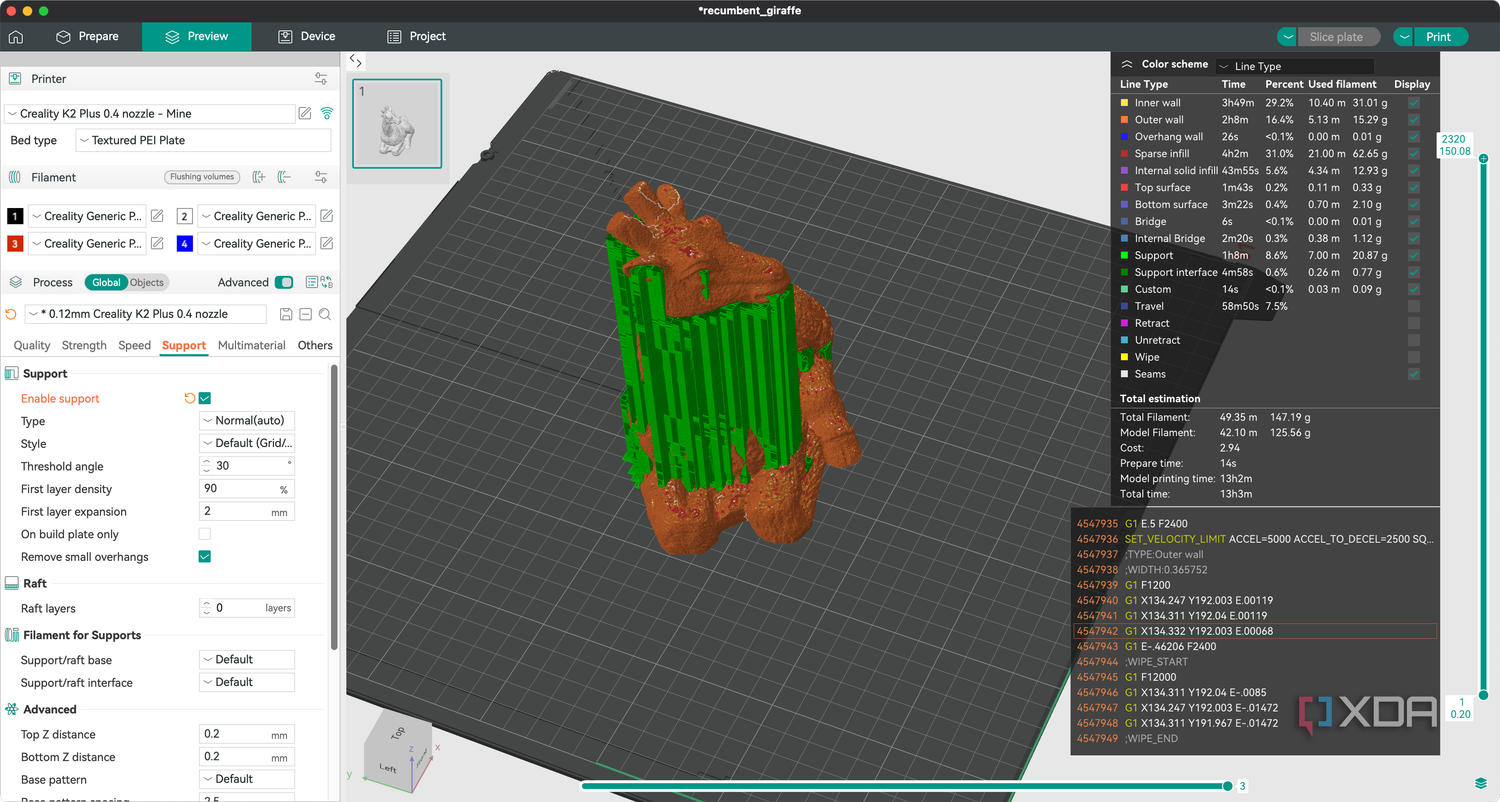This screenshot has height=802, width=1500.
Task: Uncheck Enable support
Action: [205, 398]
